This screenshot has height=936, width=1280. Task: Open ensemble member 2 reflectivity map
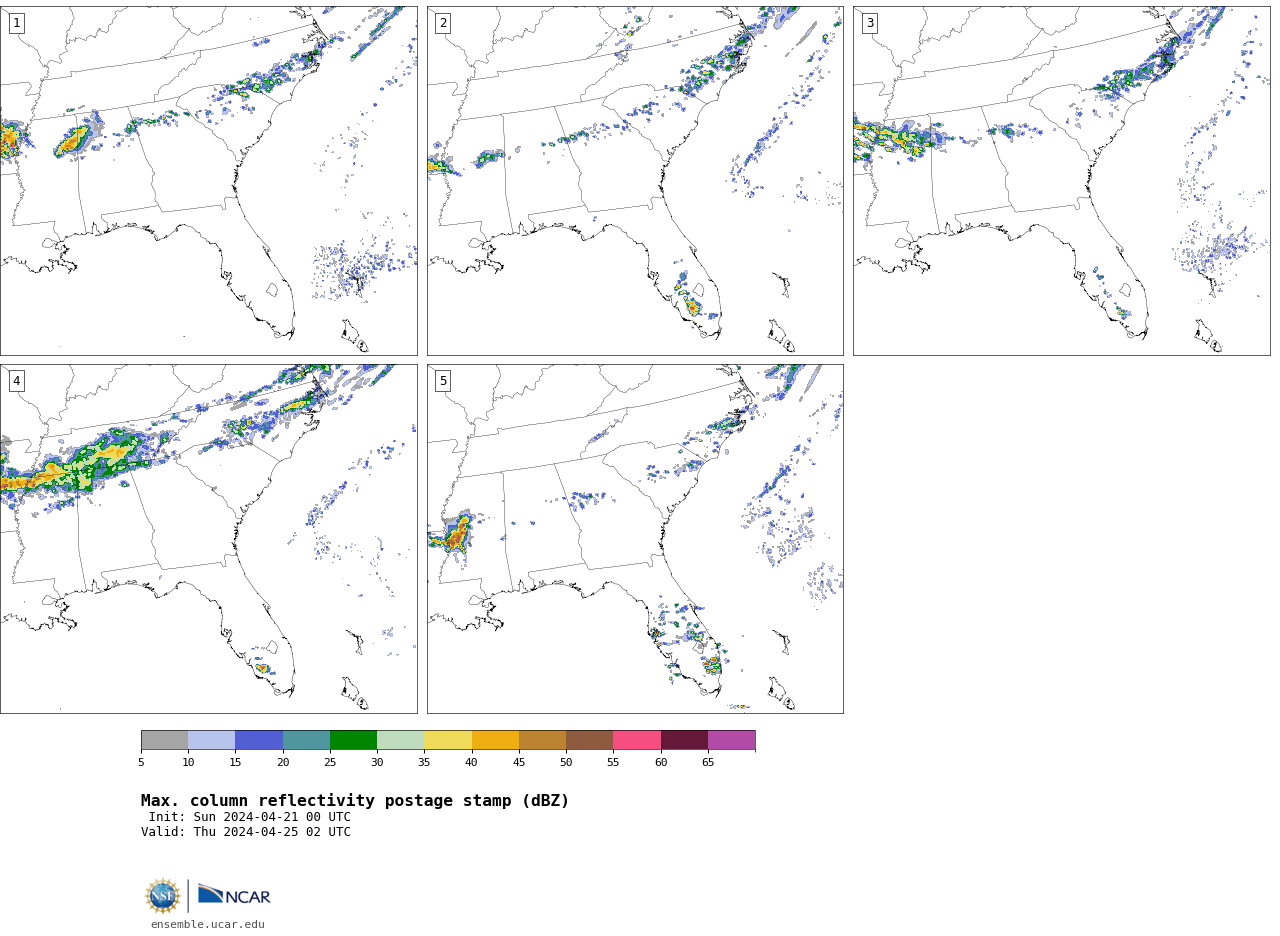(x=635, y=181)
